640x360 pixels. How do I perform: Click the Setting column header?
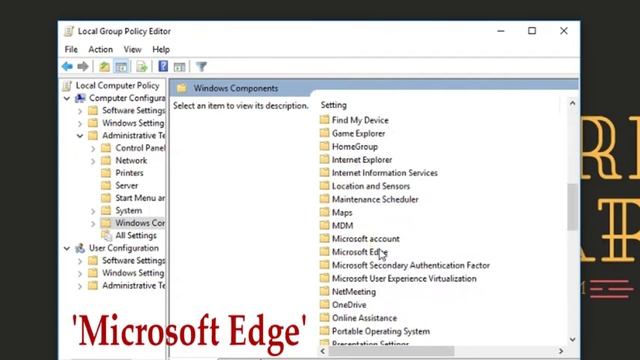tap(334, 105)
